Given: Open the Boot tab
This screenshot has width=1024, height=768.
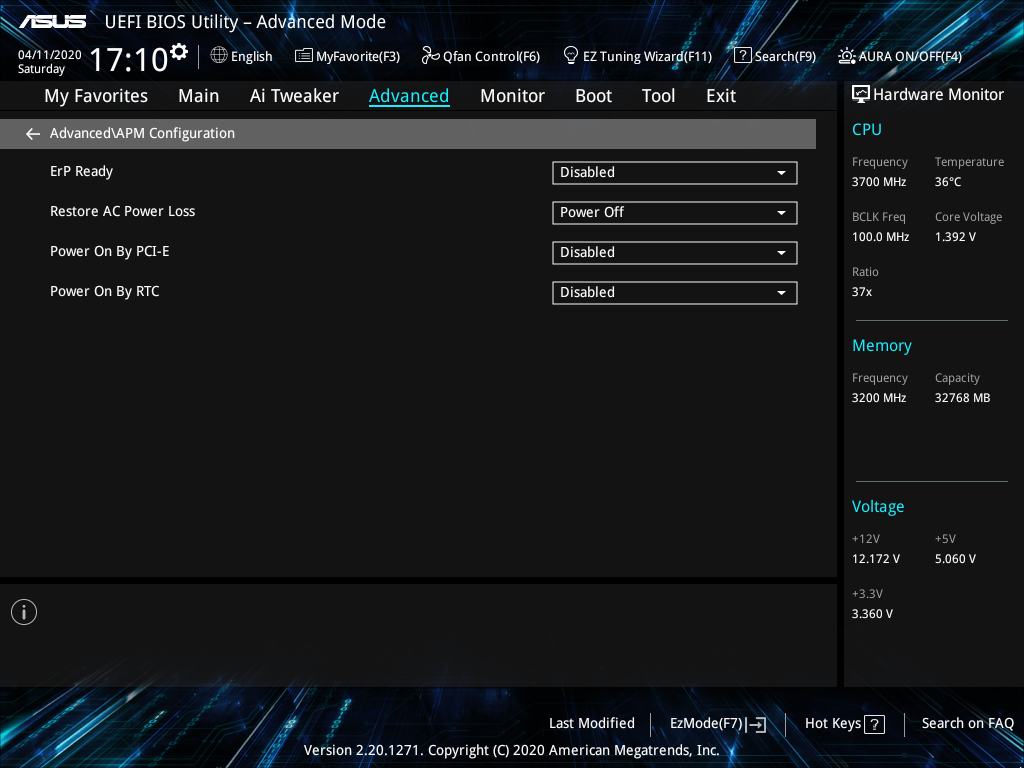Looking at the screenshot, I should (593, 96).
